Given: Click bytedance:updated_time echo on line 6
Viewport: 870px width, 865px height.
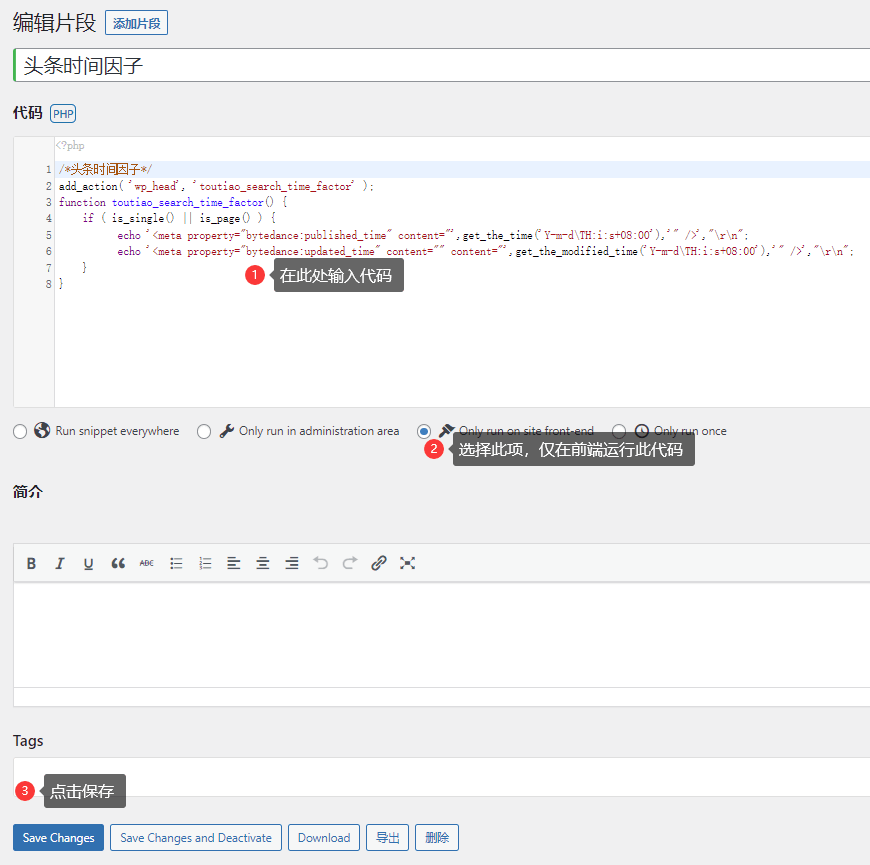Looking at the screenshot, I should (485, 251).
